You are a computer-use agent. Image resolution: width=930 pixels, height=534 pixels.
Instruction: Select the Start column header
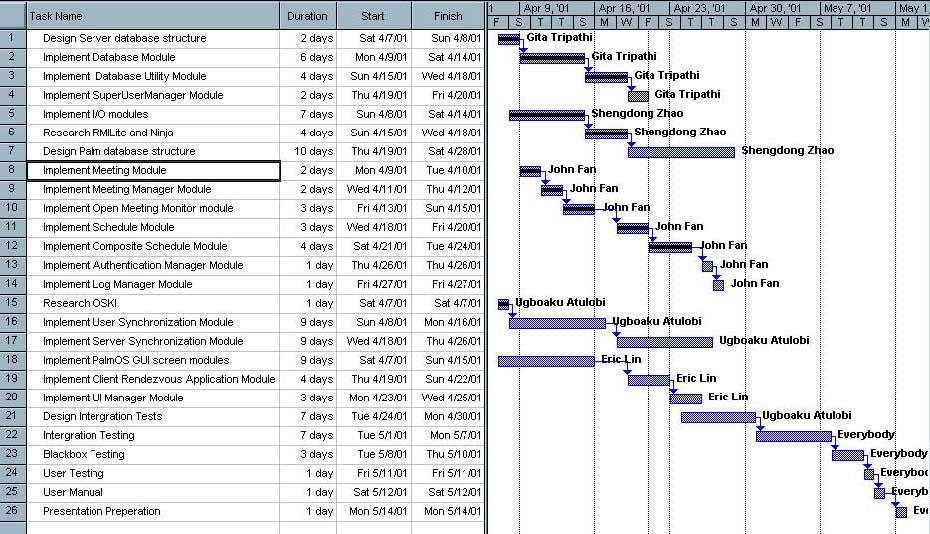click(373, 16)
